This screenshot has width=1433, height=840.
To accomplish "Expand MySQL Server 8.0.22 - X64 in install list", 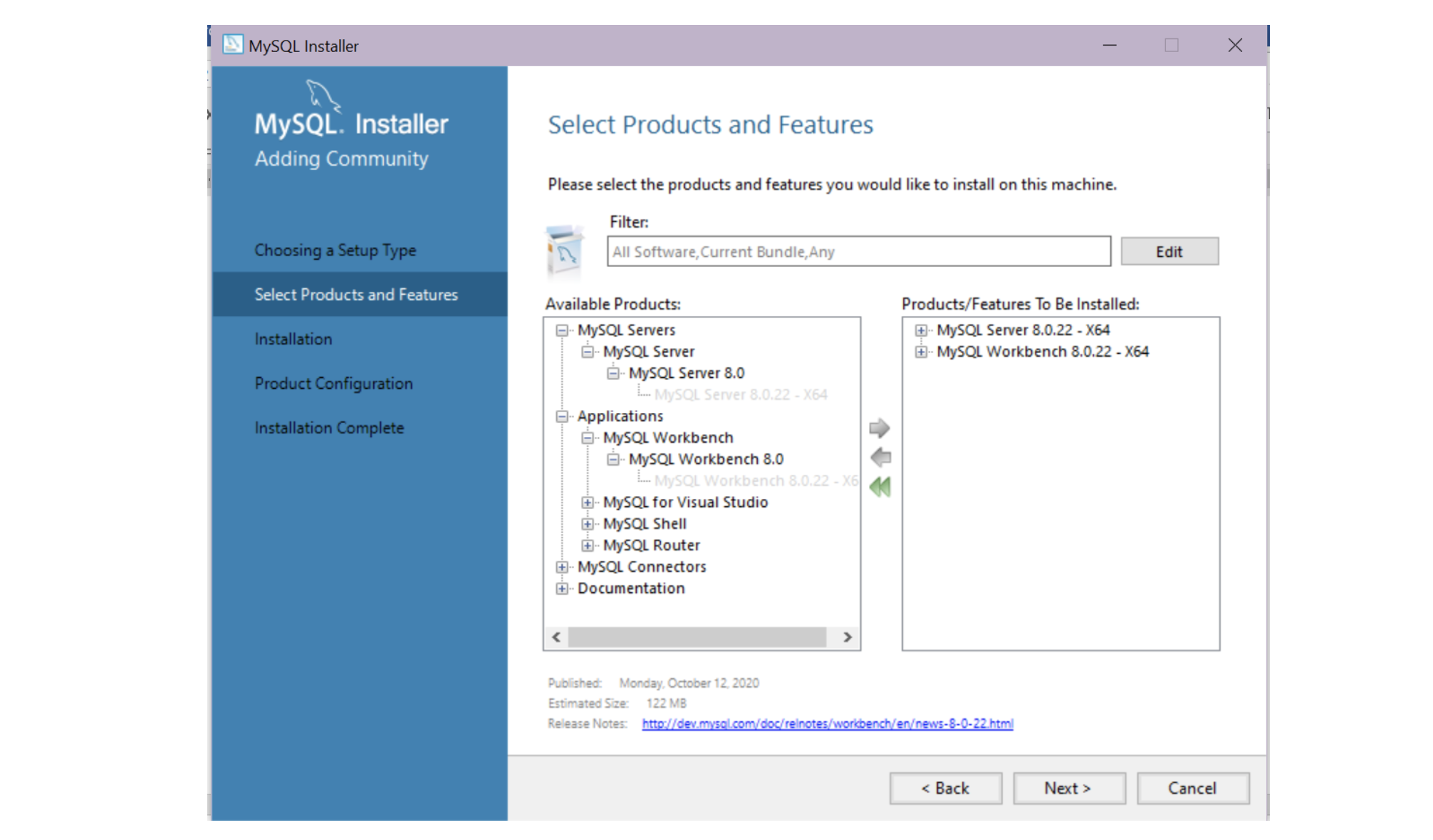I will (921, 330).
